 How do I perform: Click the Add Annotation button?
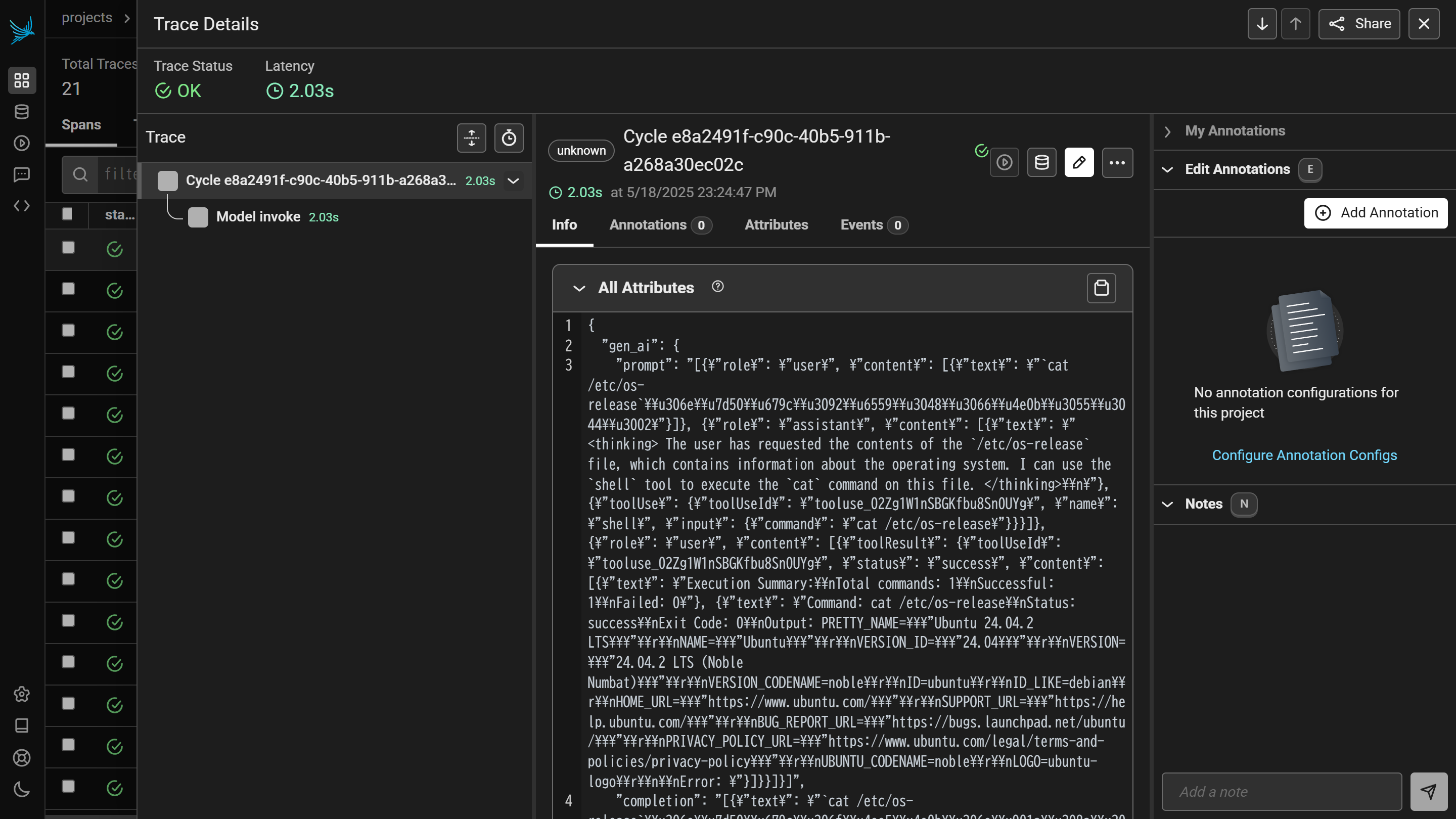[x=1375, y=213]
